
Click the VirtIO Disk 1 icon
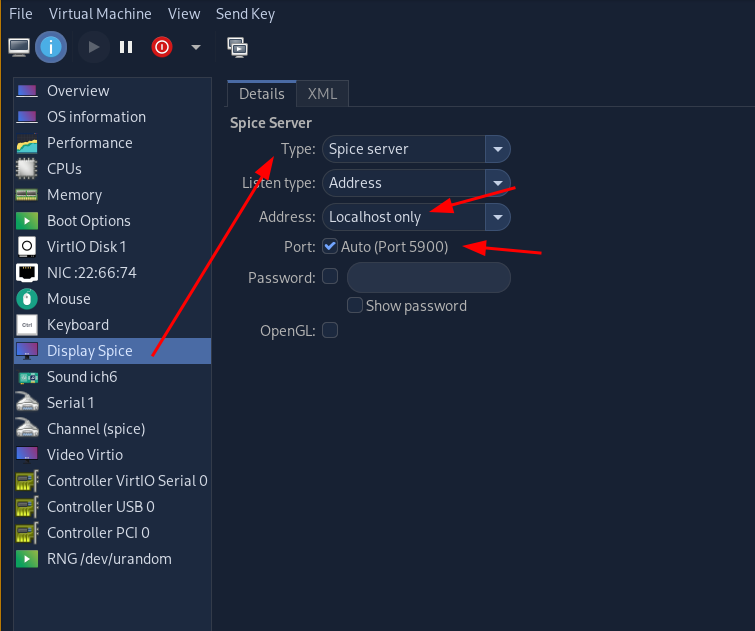click(x=27, y=247)
